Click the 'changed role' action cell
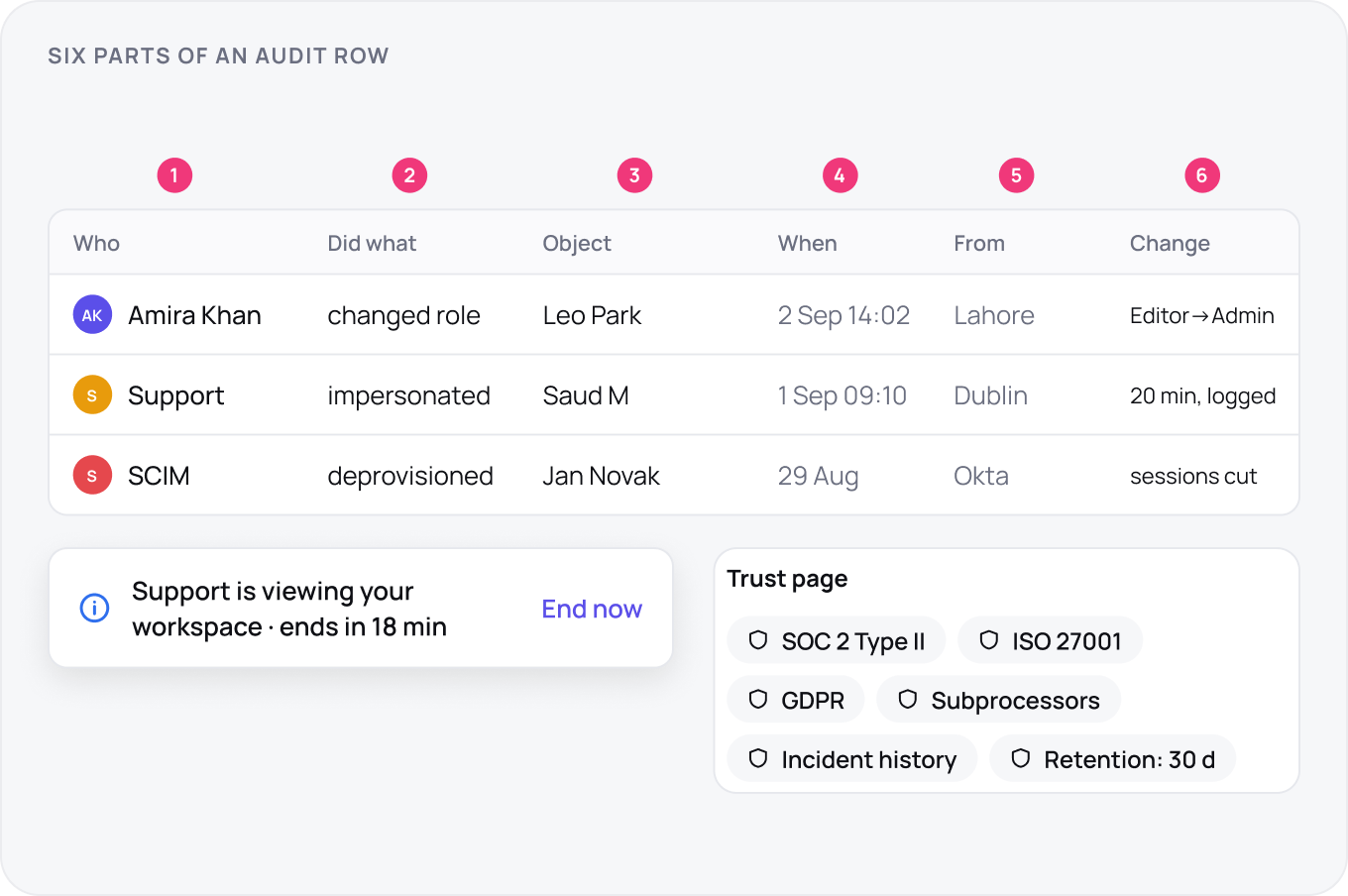The height and width of the screenshot is (896, 1348). click(403, 315)
